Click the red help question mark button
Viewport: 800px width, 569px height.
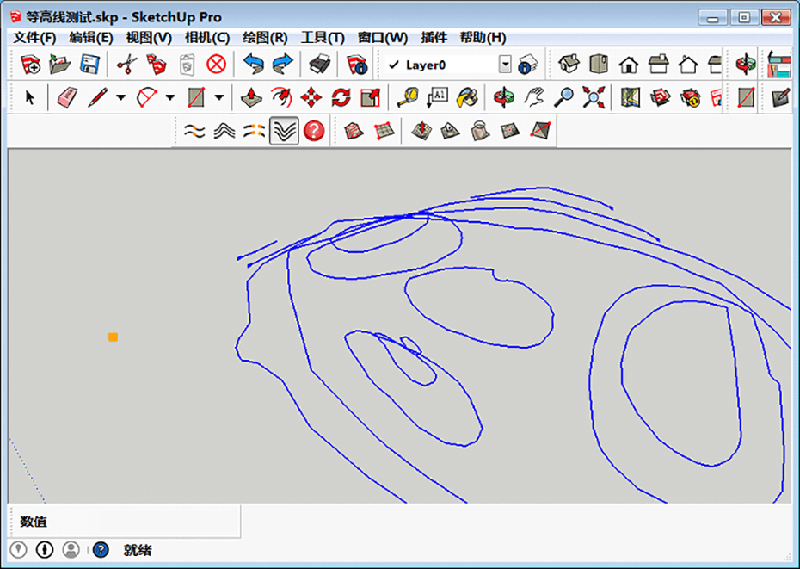click(x=314, y=131)
